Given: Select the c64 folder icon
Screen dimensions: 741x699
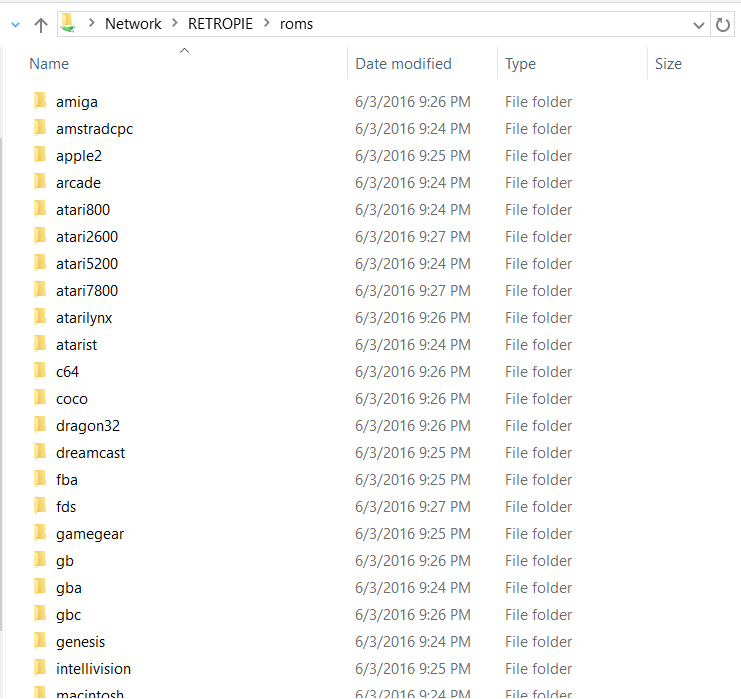Looking at the screenshot, I should (41, 371).
